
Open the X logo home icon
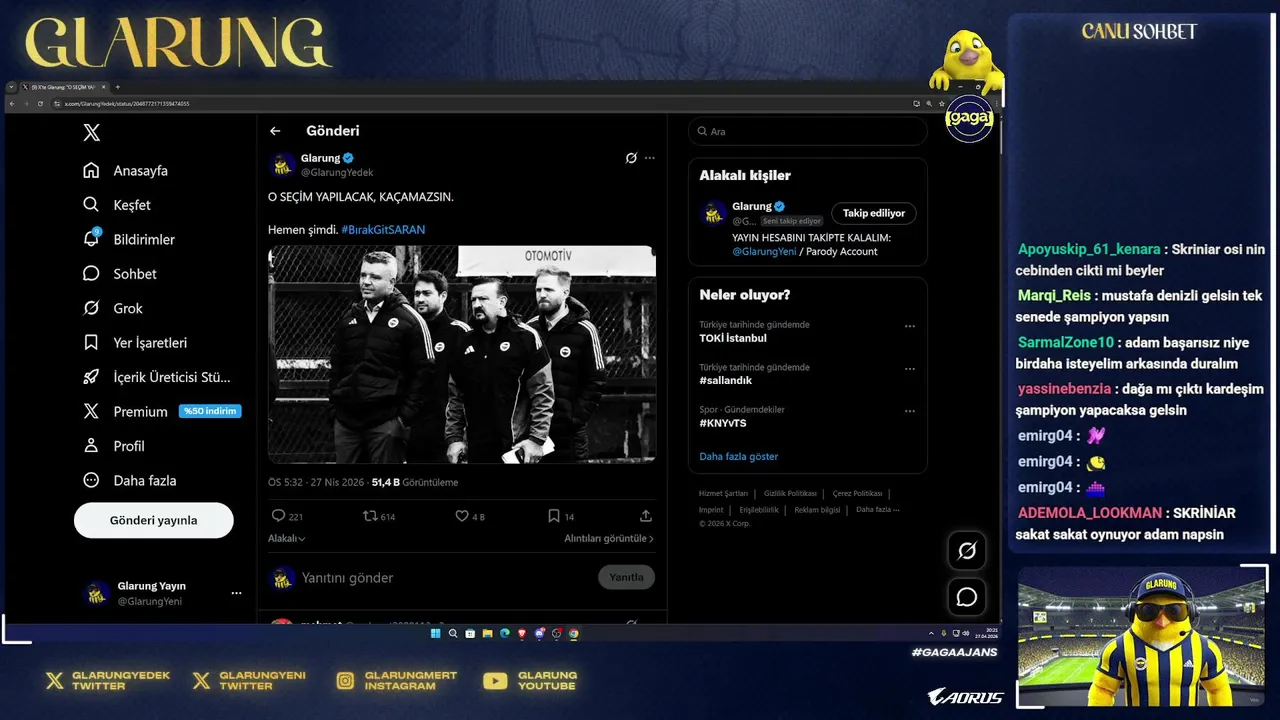click(92, 133)
